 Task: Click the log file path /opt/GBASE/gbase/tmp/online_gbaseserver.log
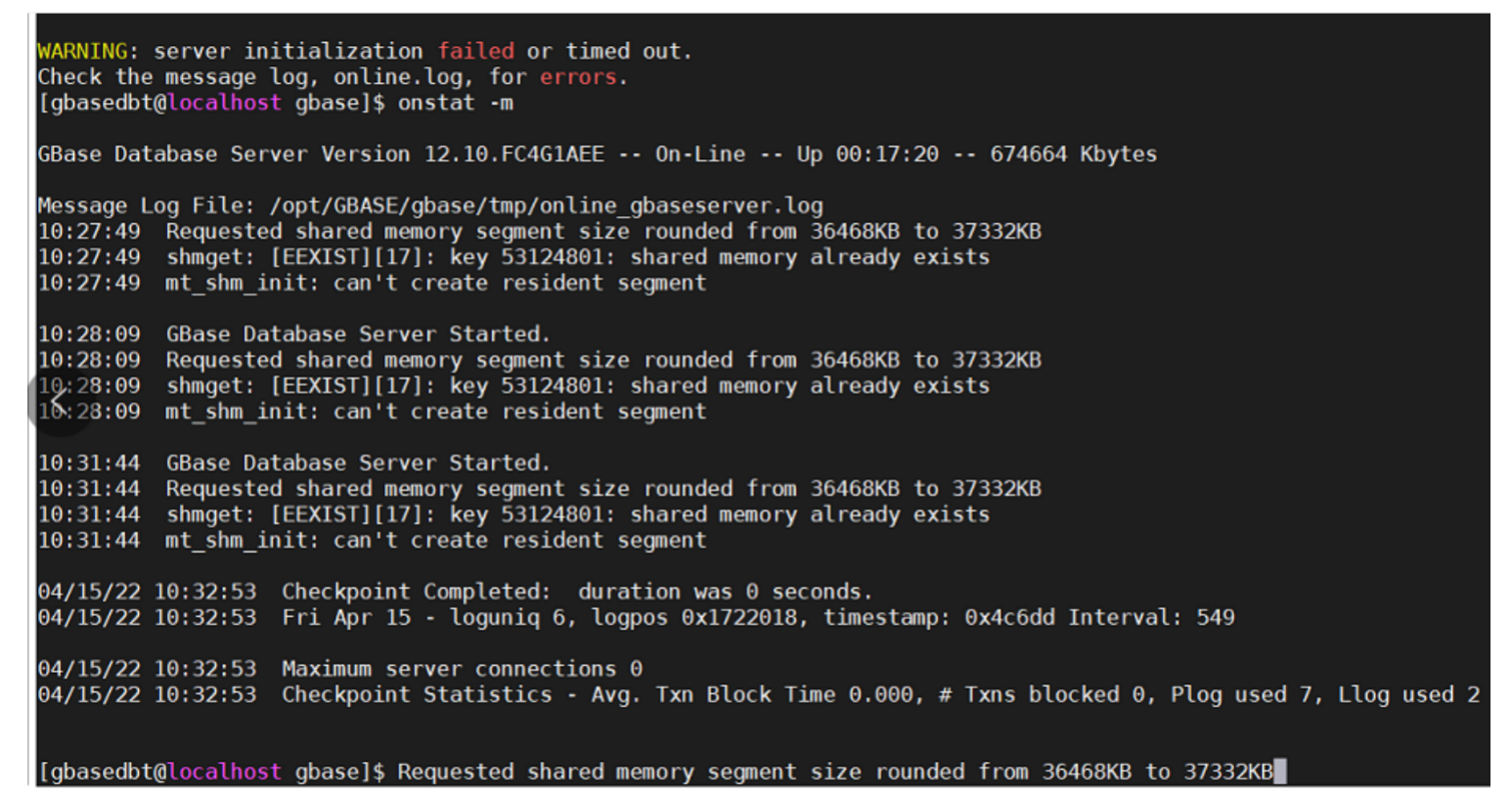[546, 205]
